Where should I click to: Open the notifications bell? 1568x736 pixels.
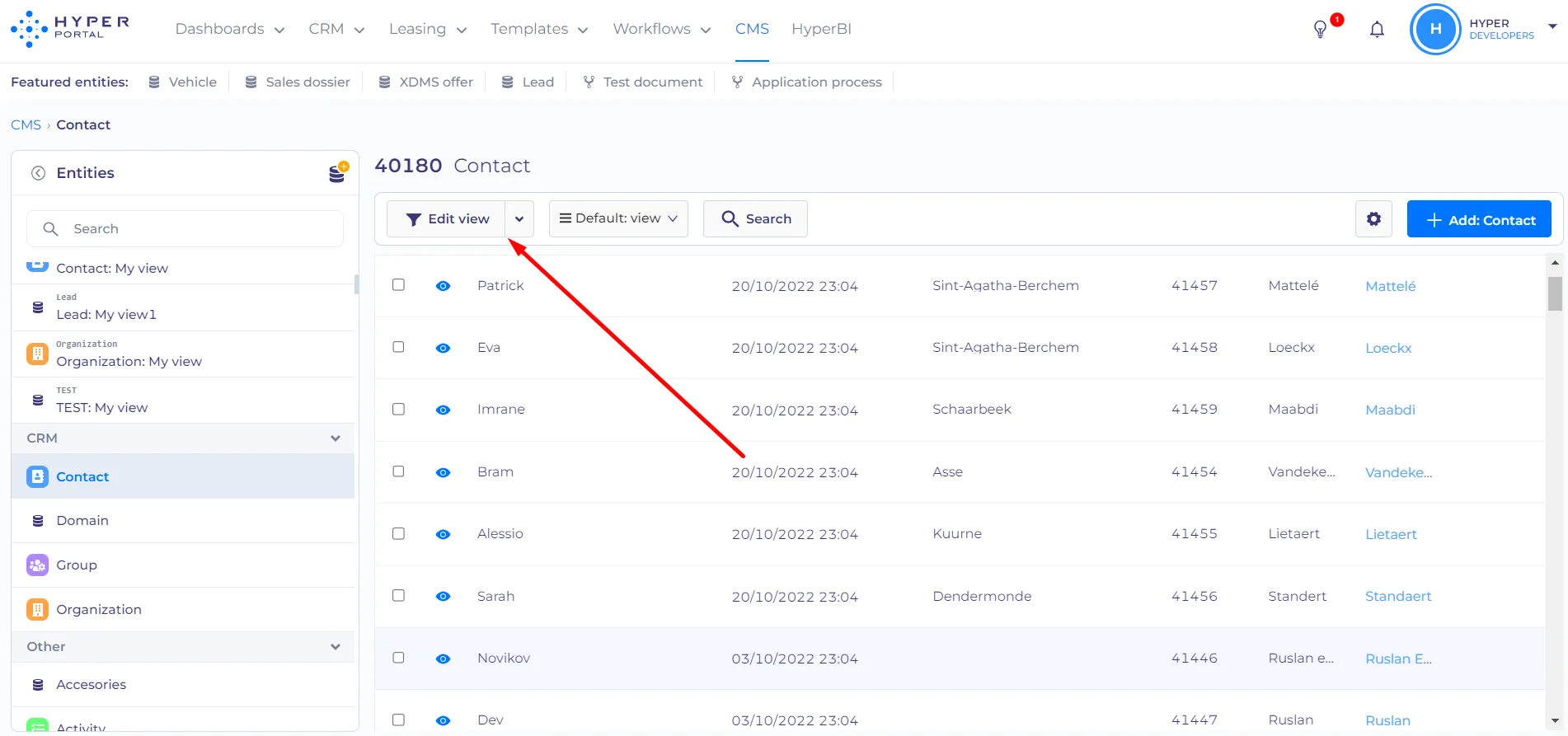coord(1377,30)
